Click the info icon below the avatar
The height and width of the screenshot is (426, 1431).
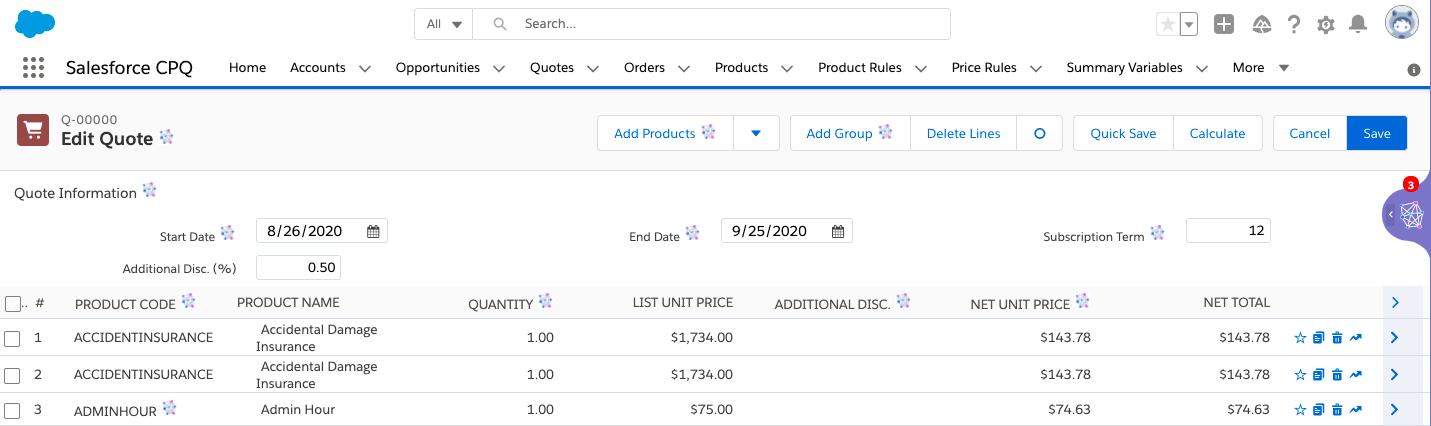1414,70
